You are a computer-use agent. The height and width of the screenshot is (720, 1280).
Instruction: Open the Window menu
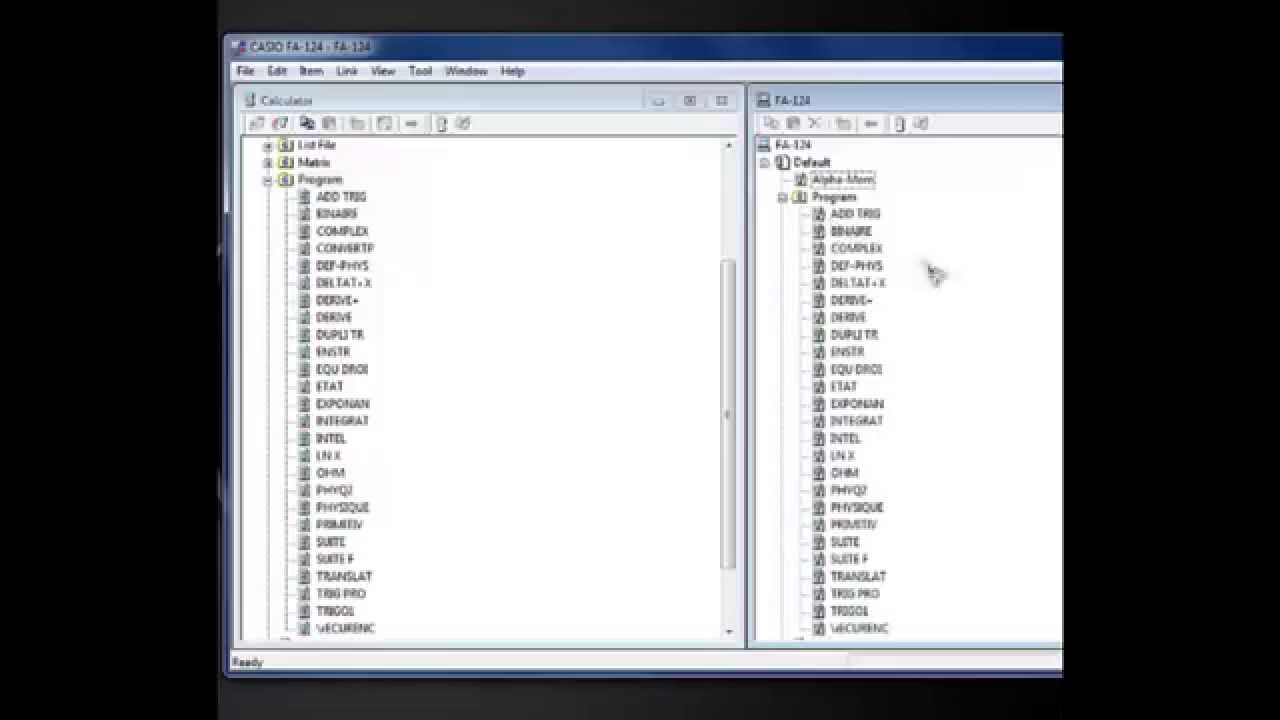(x=466, y=71)
